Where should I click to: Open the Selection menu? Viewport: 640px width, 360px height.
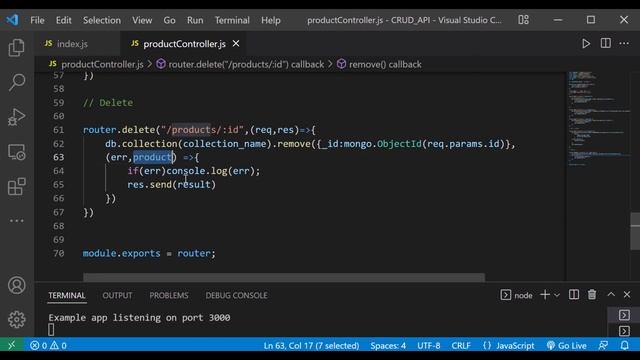pyautogui.click(x=102, y=20)
